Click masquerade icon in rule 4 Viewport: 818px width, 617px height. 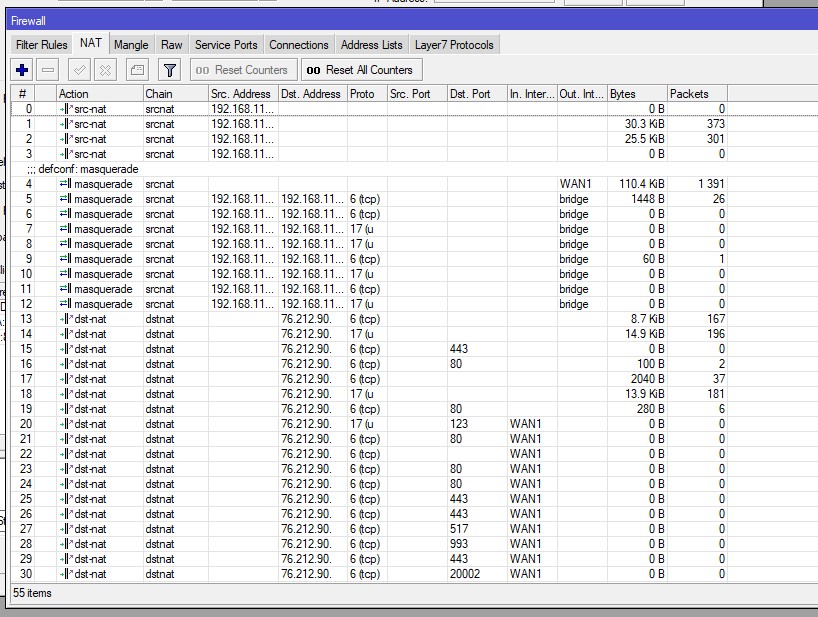pyautogui.click(x=66, y=184)
